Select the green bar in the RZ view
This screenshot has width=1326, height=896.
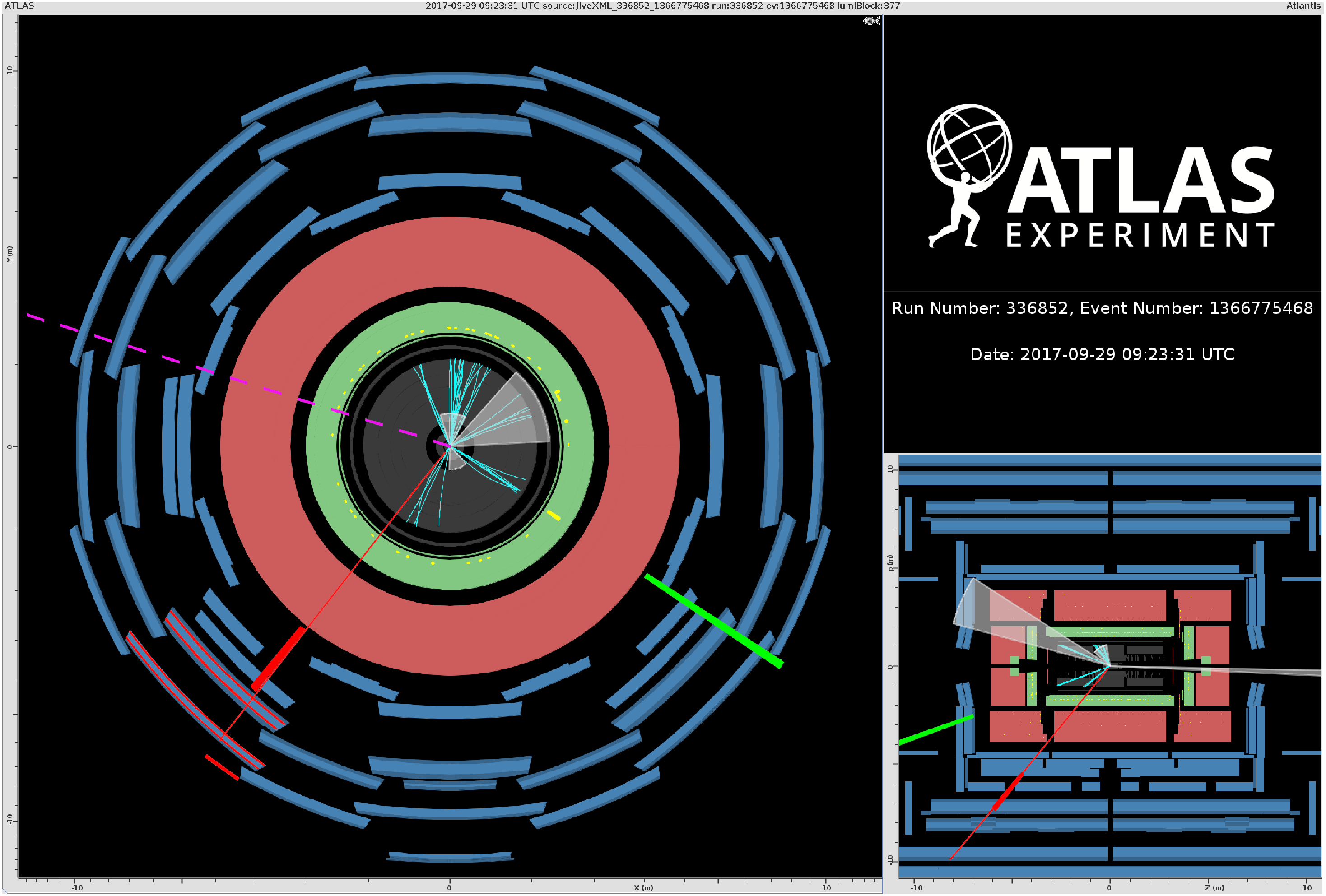tap(936, 730)
